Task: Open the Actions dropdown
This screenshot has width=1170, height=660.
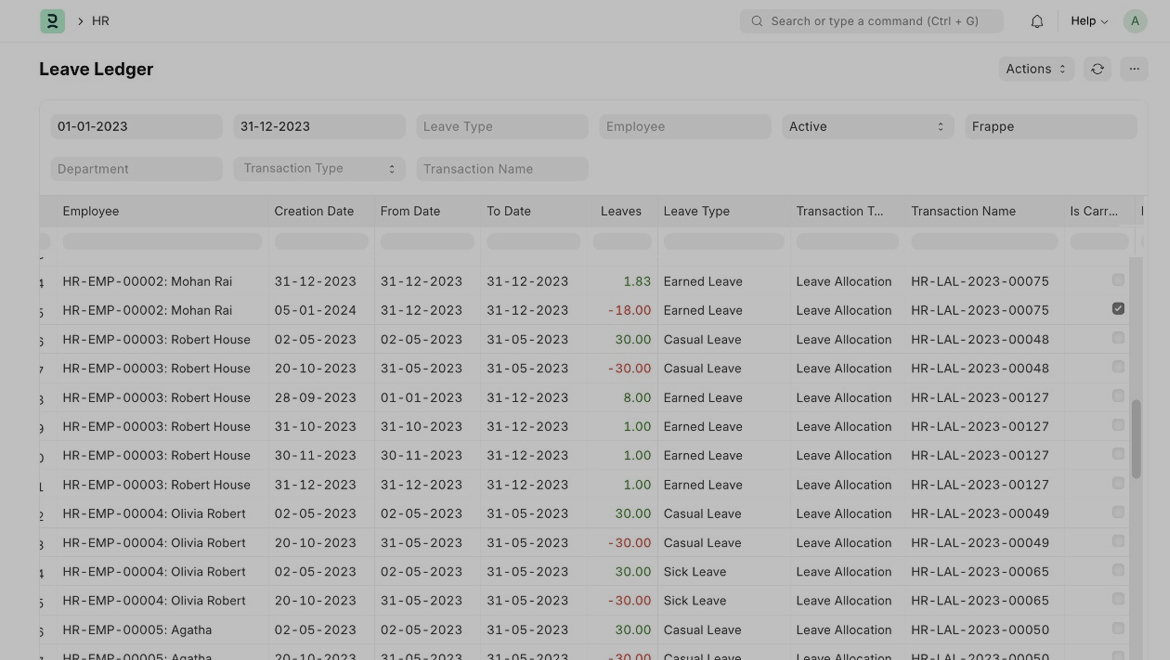Action: 1035,69
